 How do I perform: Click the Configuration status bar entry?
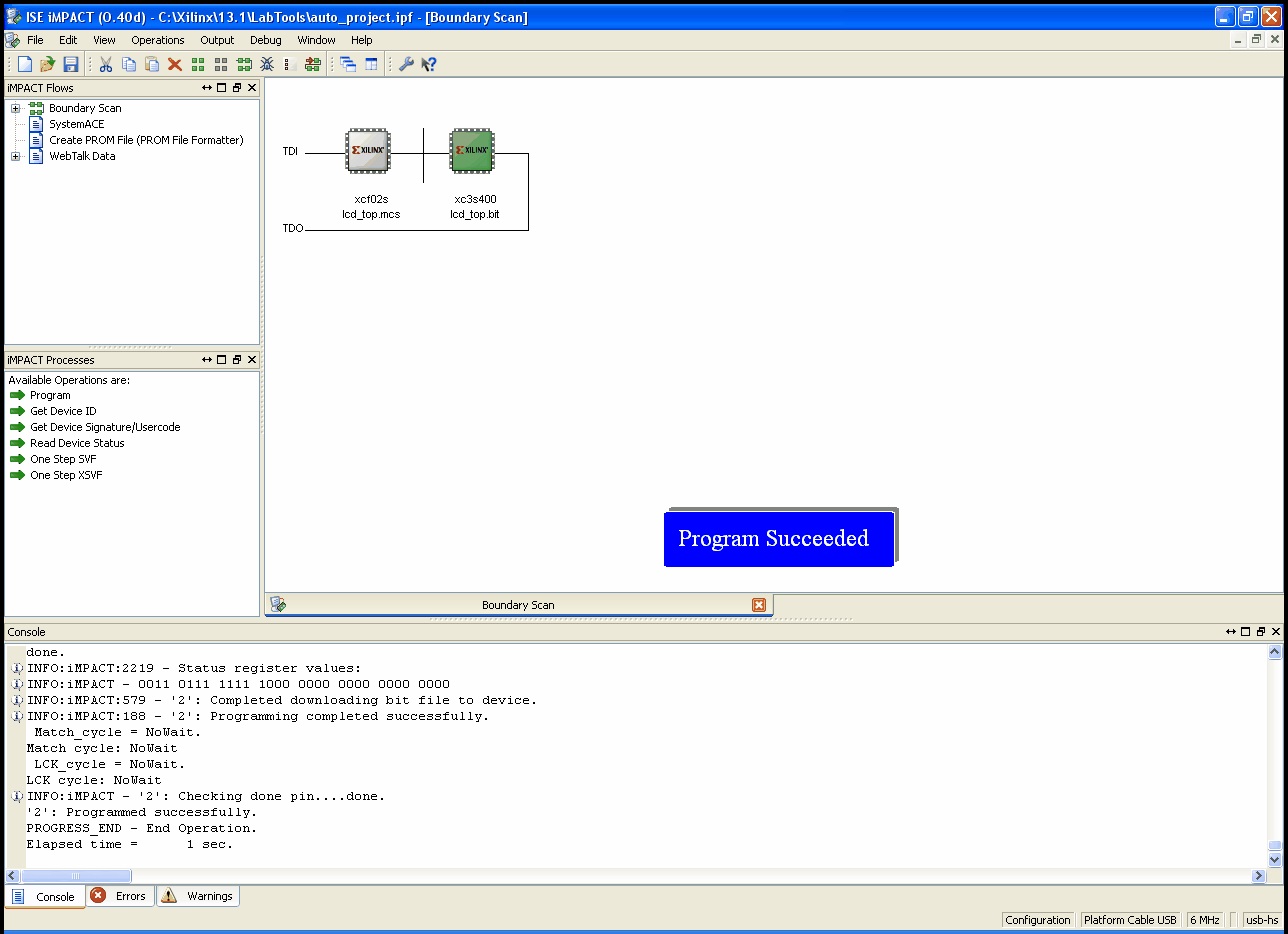pos(1038,920)
